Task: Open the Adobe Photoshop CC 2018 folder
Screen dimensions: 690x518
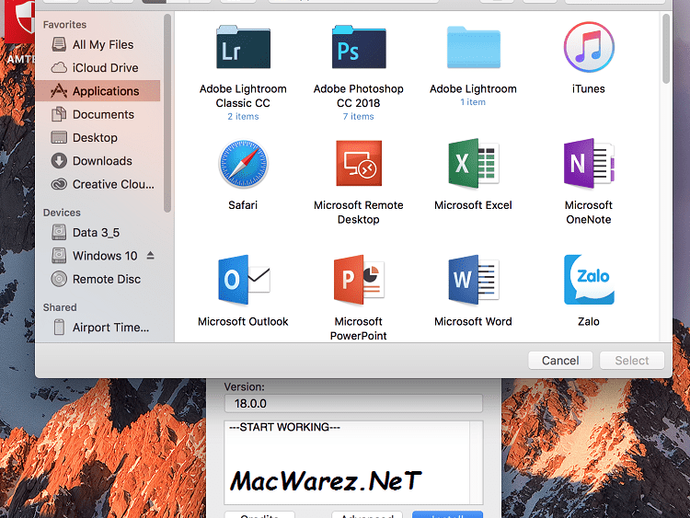Action: click(x=359, y=47)
